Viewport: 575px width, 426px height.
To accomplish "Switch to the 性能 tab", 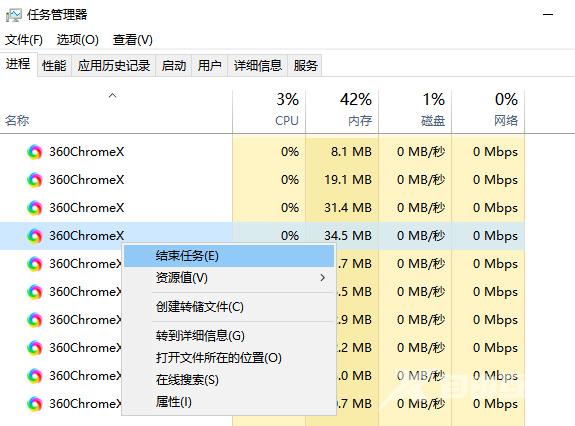I will point(54,66).
